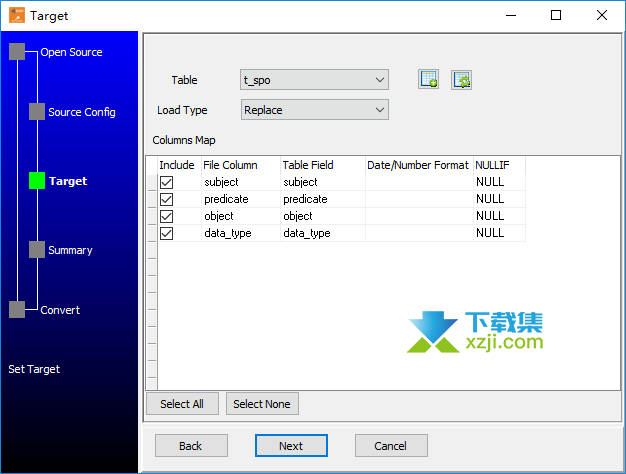
Task: Click the app icon in title bar
Action: [17, 16]
